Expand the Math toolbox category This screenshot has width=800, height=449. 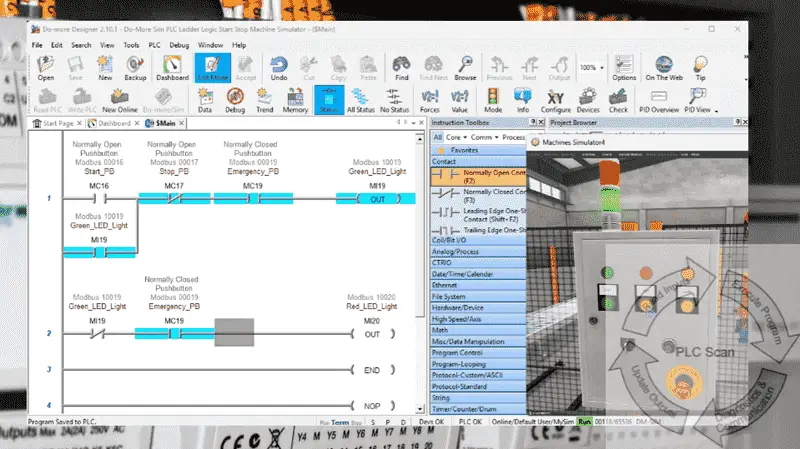point(479,330)
